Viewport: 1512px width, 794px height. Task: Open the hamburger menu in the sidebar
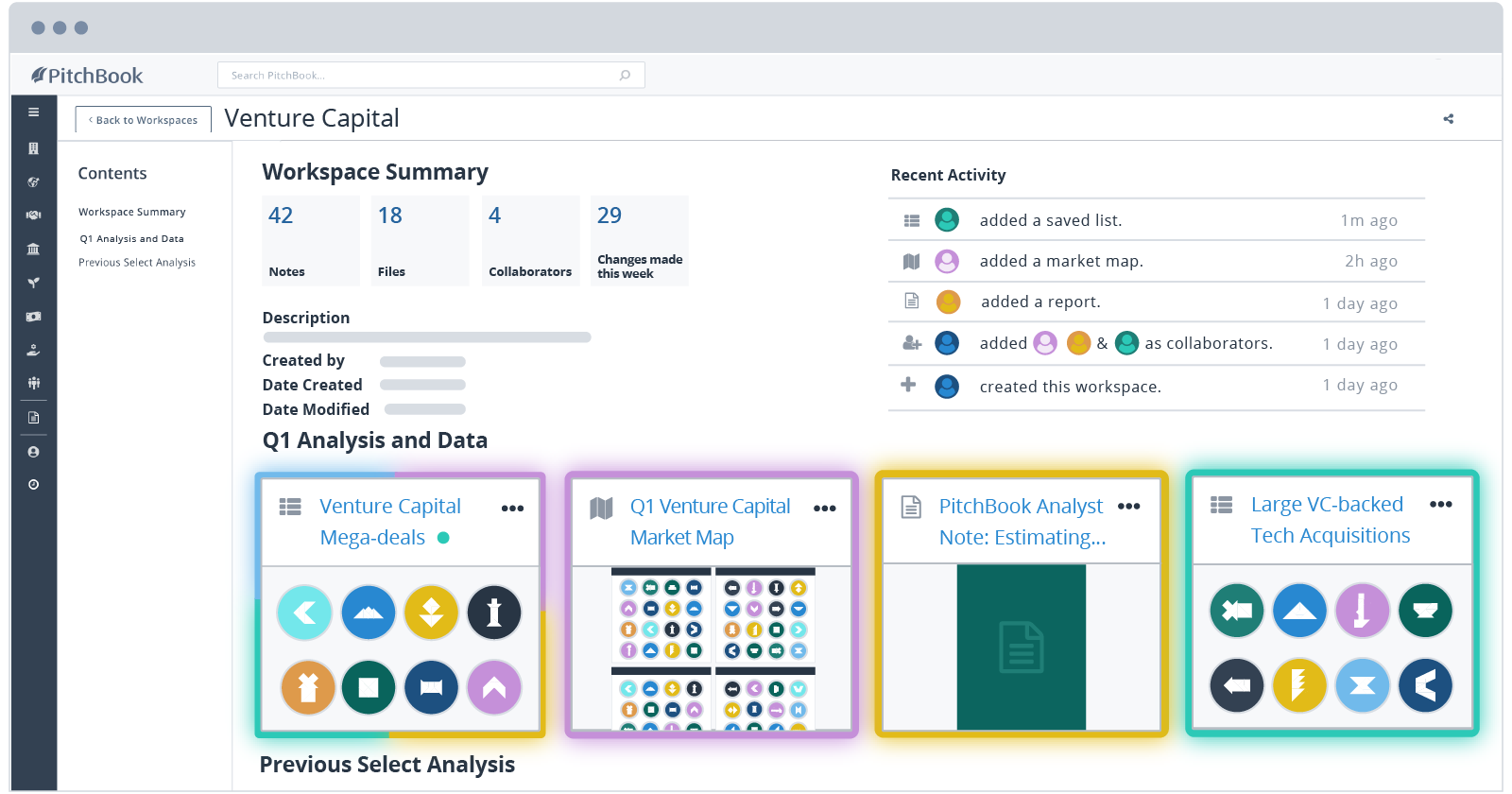coord(33,112)
